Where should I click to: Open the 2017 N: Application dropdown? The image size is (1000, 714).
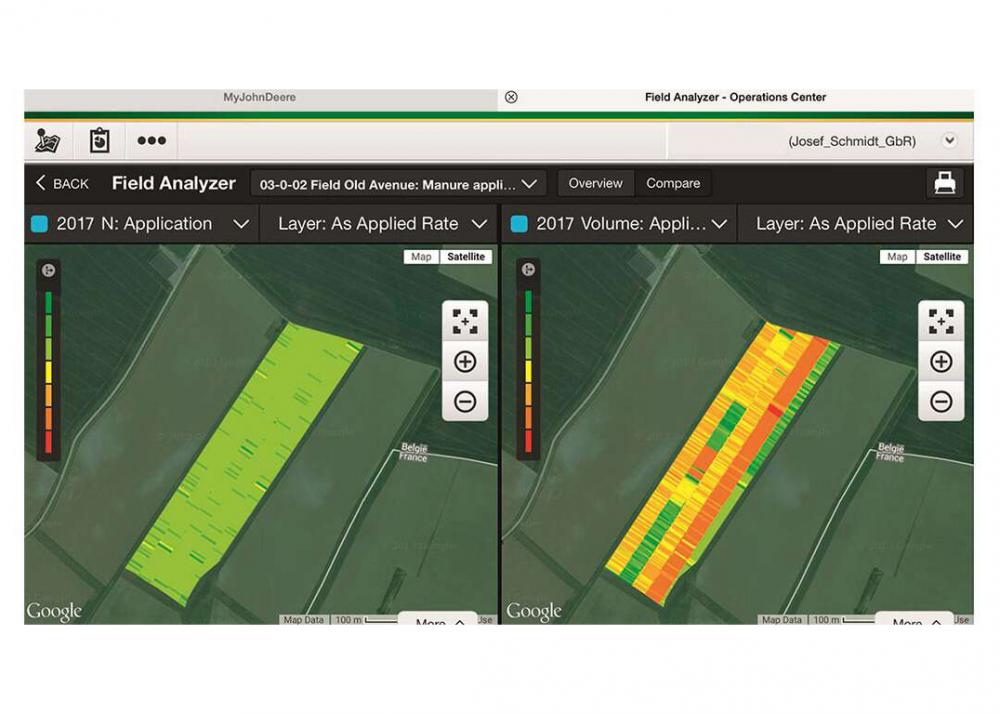(142, 224)
